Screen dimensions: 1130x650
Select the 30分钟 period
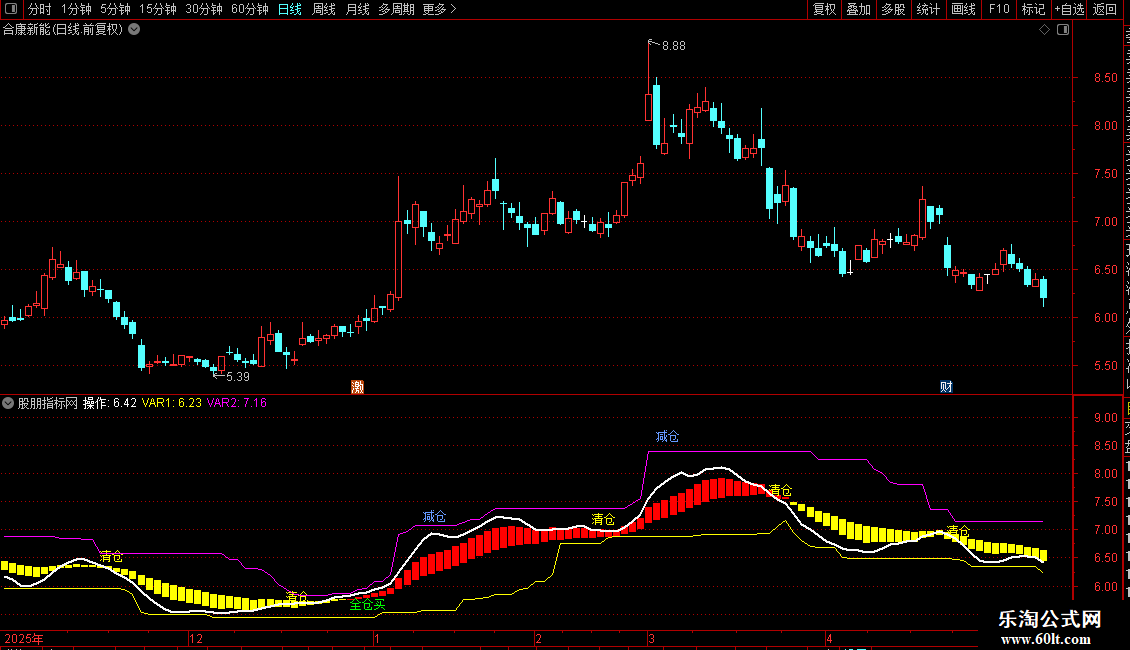point(204,9)
